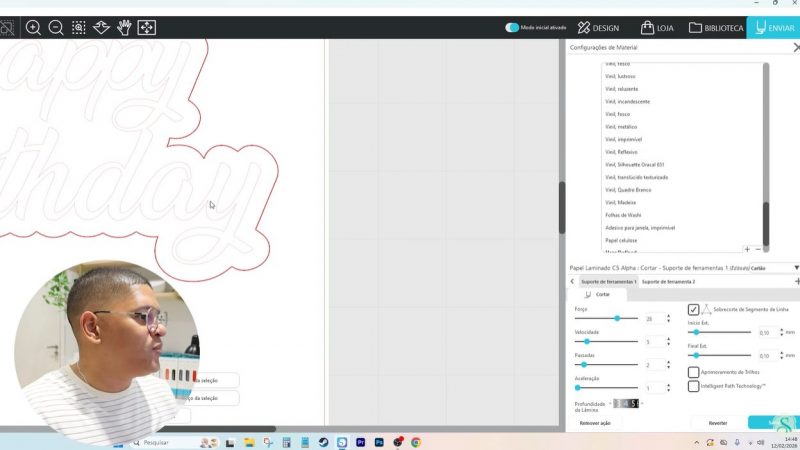Click the Reverter button
The image size is (800, 450).
[x=718, y=423]
